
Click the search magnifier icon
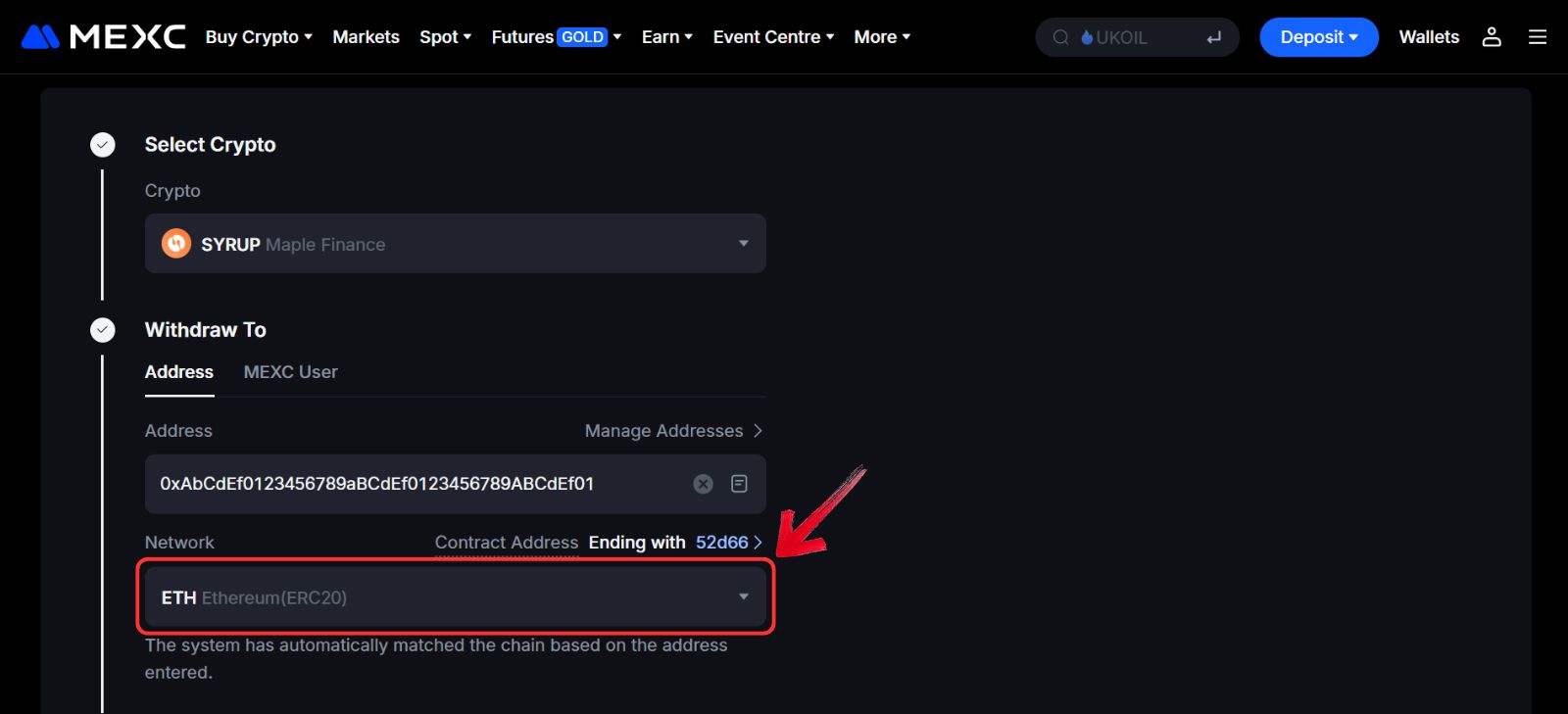(x=1060, y=38)
